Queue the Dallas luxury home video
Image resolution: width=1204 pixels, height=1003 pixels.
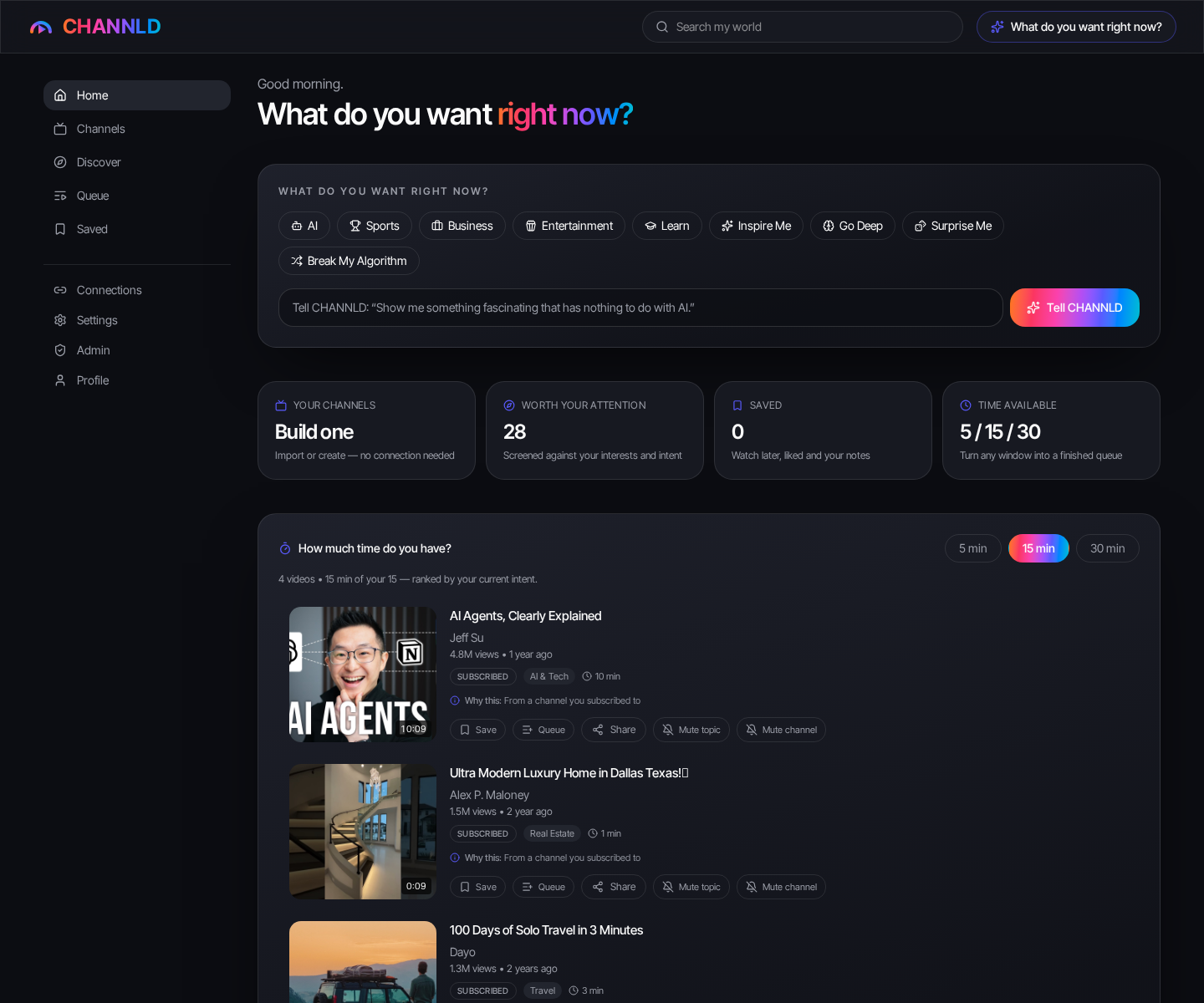(x=543, y=887)
